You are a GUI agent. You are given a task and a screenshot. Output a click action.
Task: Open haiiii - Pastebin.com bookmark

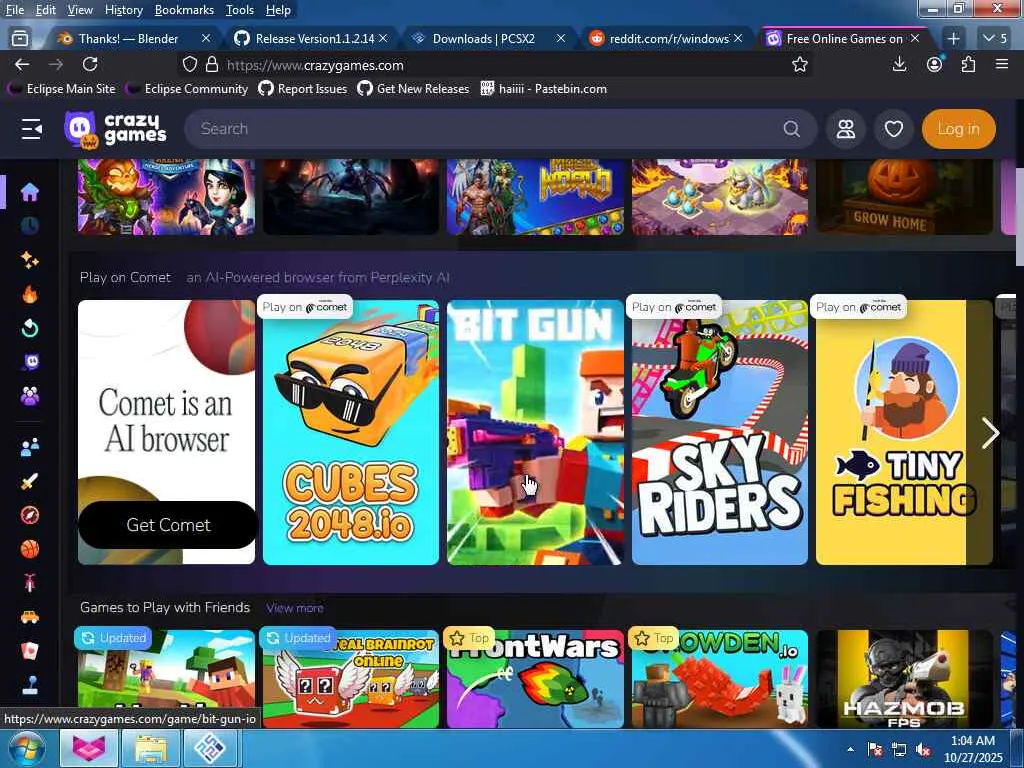click(543, 89)
